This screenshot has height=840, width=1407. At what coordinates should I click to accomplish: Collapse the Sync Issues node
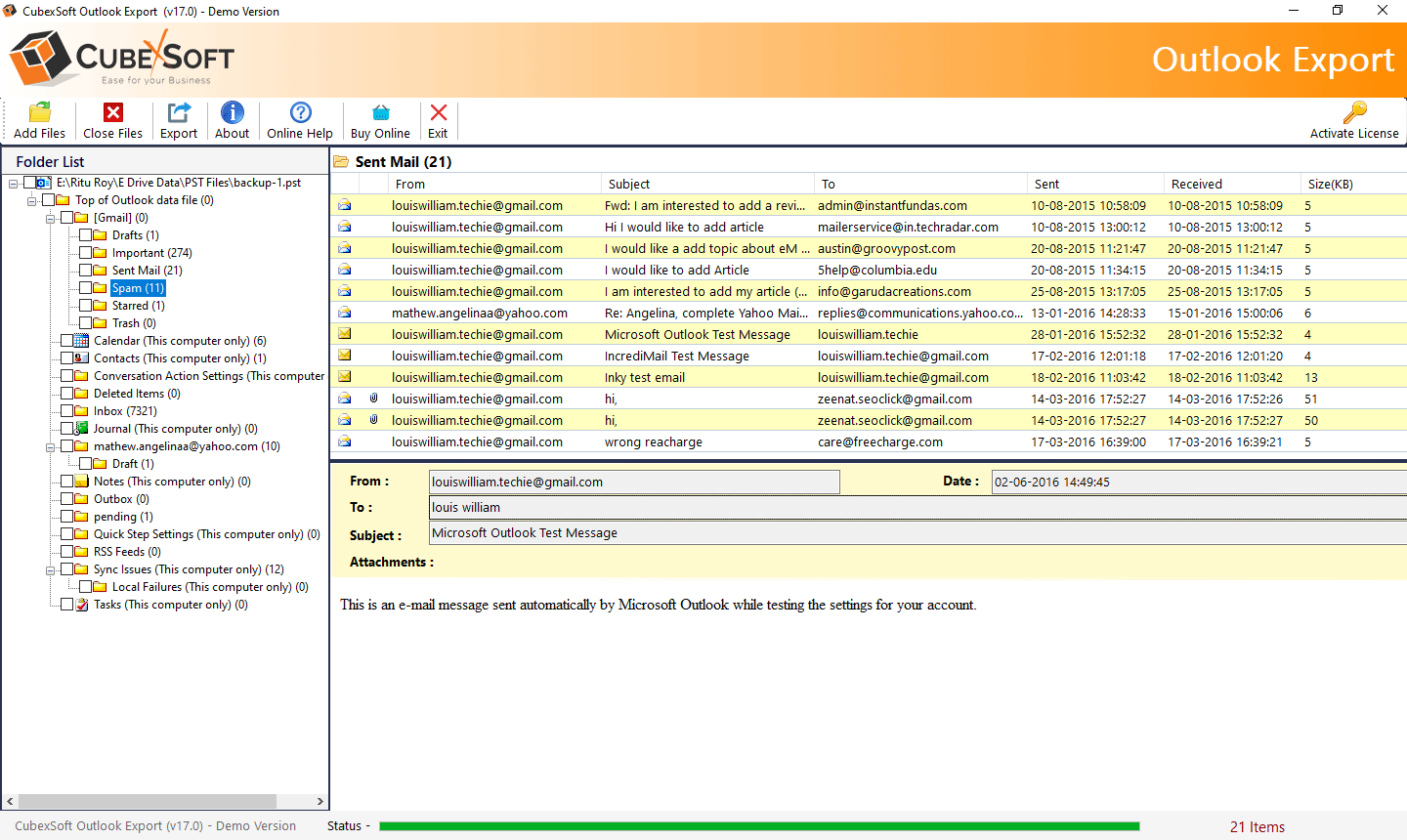tap(50, 569)
